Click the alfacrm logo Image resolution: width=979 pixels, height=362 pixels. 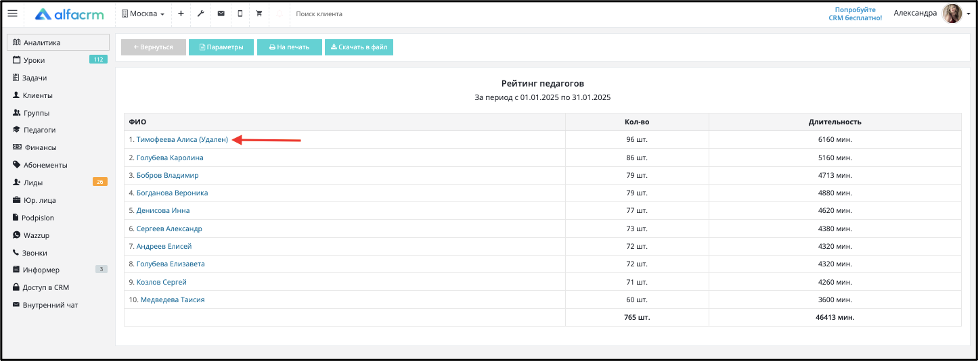[69, 14]
